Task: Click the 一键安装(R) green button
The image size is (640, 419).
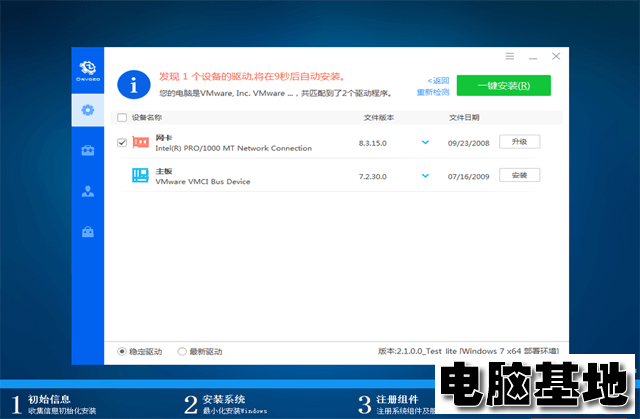Action: tap(504, 86)
